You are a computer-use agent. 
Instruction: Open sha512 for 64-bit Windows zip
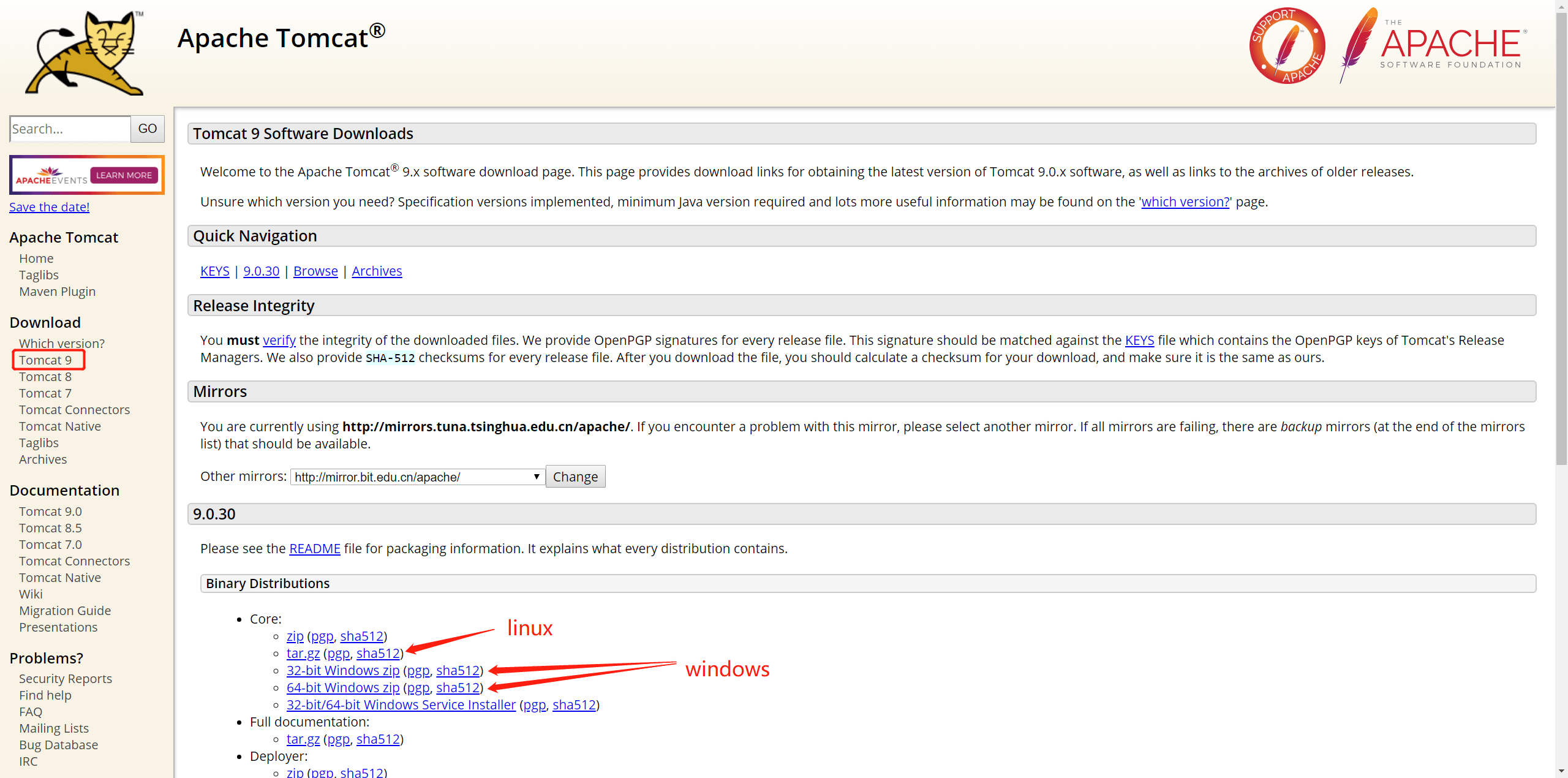click(x=458, y=688)
